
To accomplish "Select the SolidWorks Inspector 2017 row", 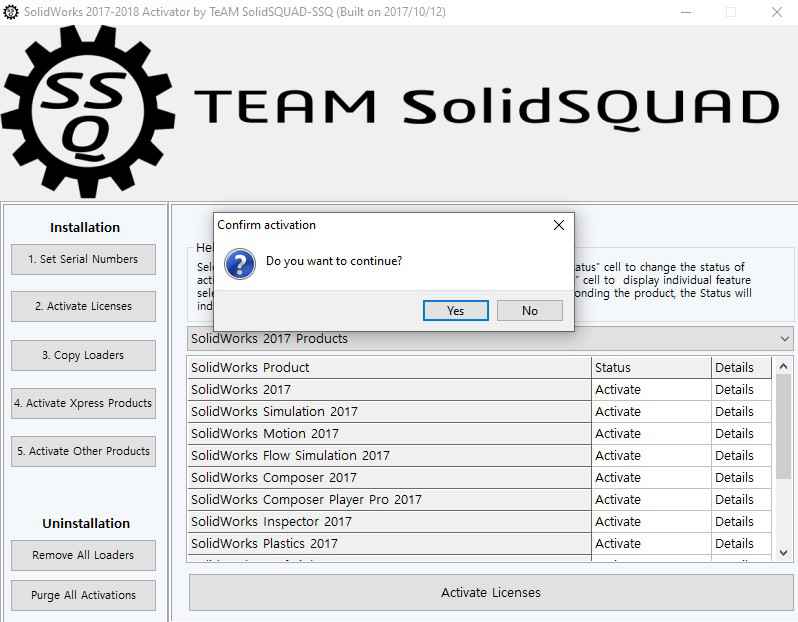I will tap(388, 521).
